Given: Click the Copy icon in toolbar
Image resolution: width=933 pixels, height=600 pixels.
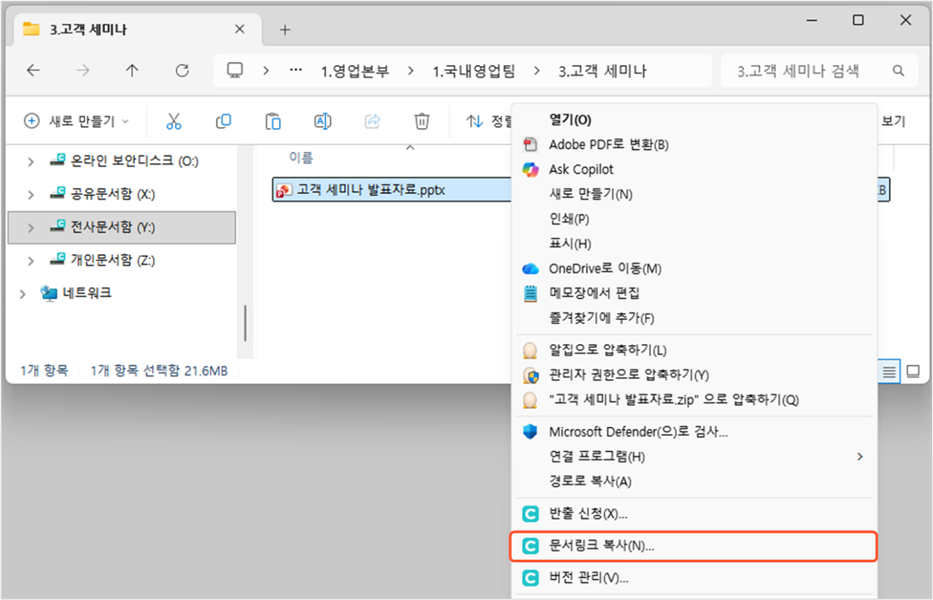Looking at the screenshot, I should pyautogui.click(x=223, y=121).
